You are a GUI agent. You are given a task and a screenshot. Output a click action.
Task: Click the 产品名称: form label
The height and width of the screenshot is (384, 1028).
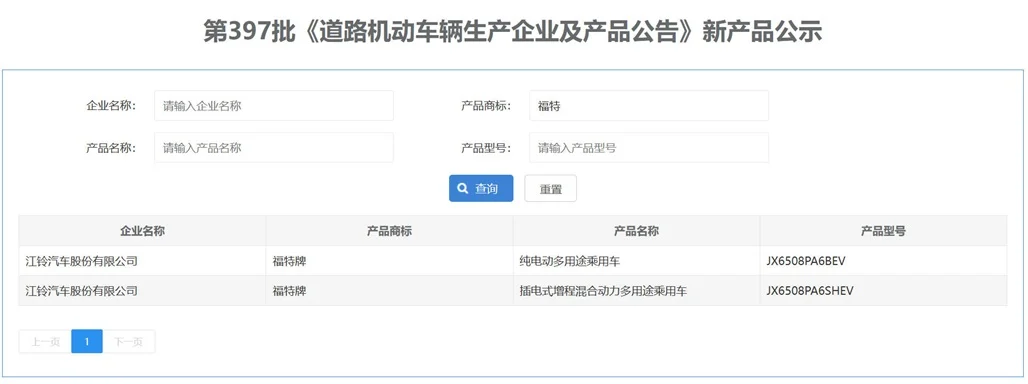click(x=111, y=147)
